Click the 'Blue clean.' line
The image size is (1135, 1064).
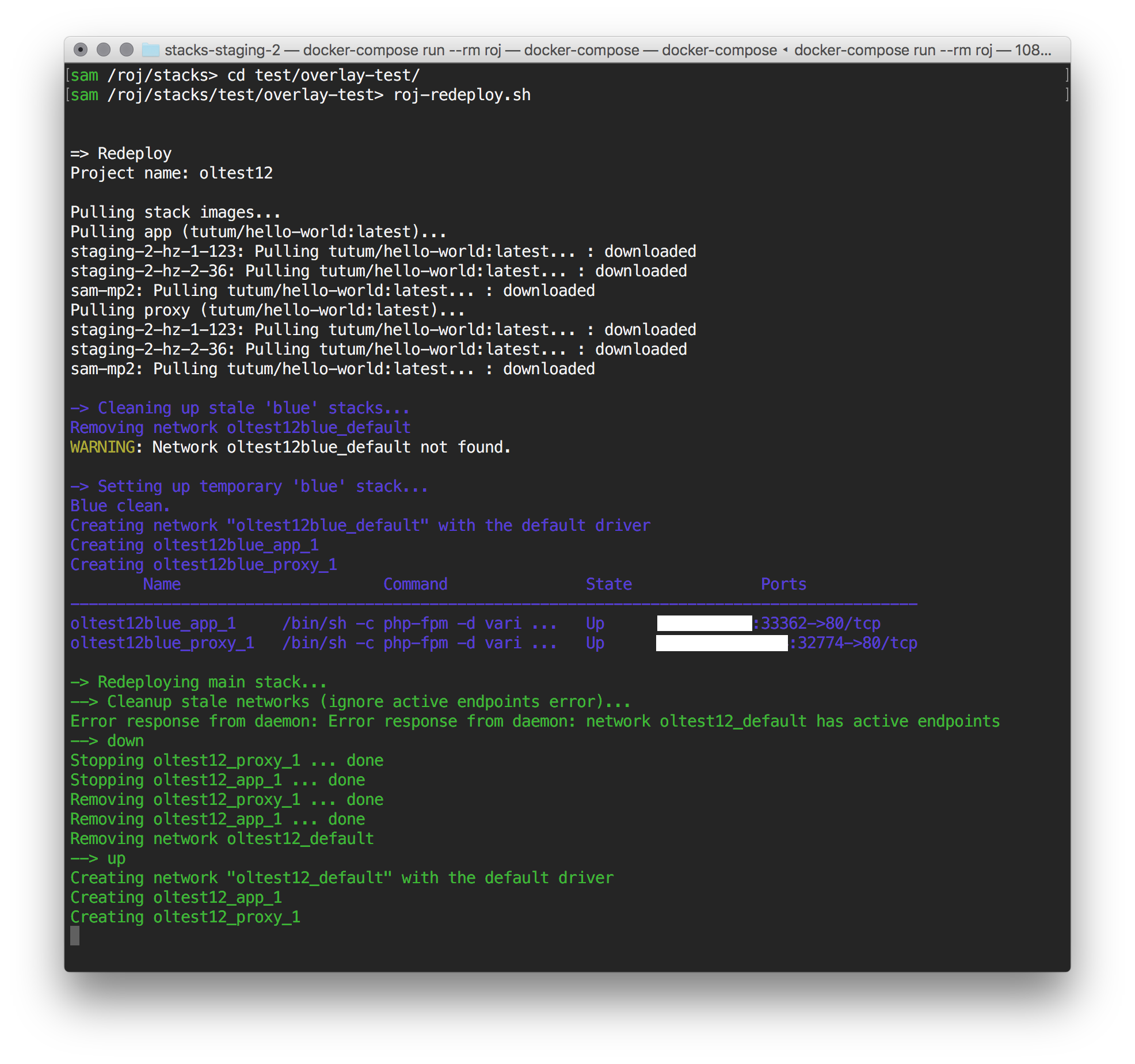[120, 506]
